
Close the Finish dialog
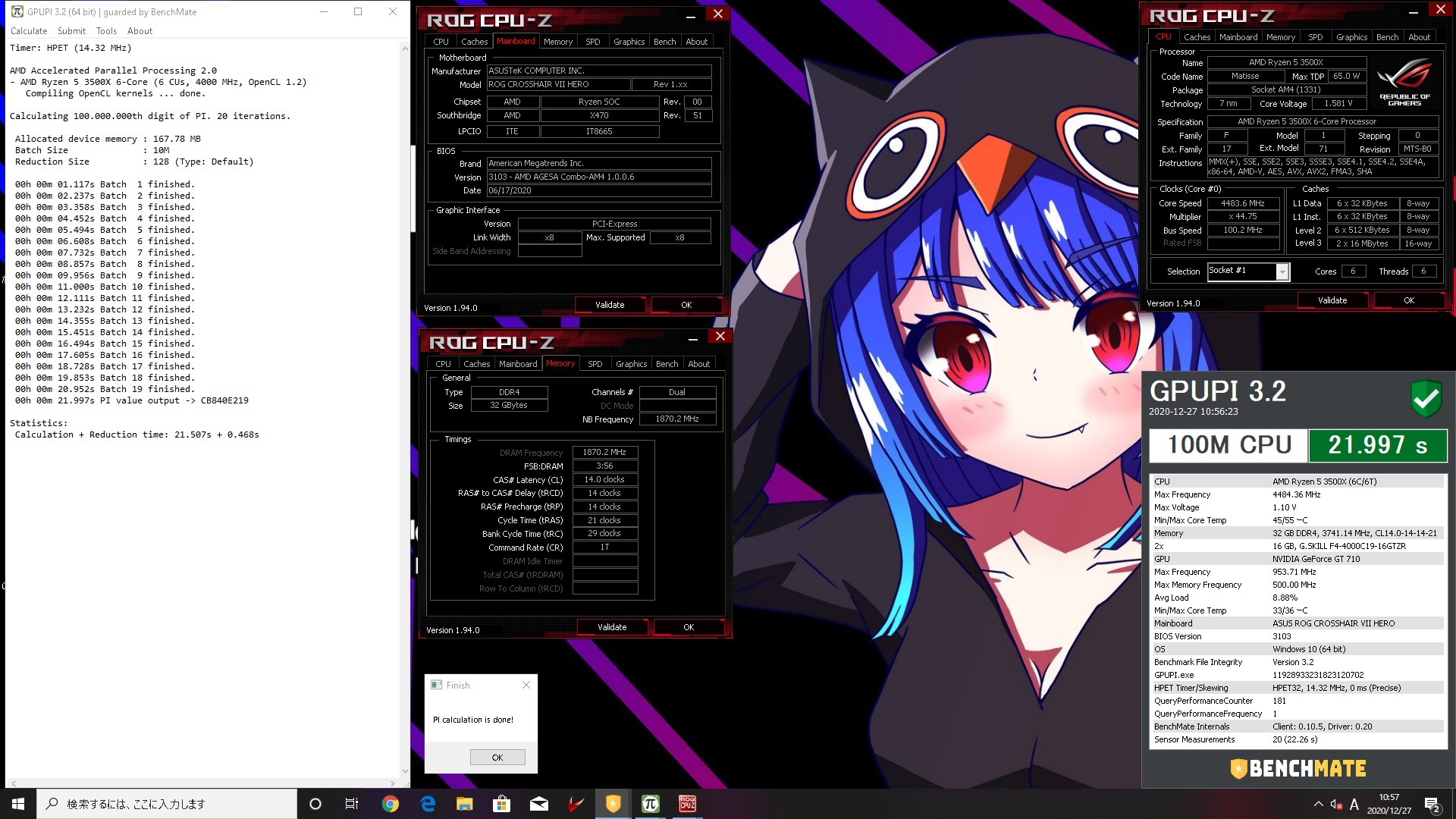[526, 685]
